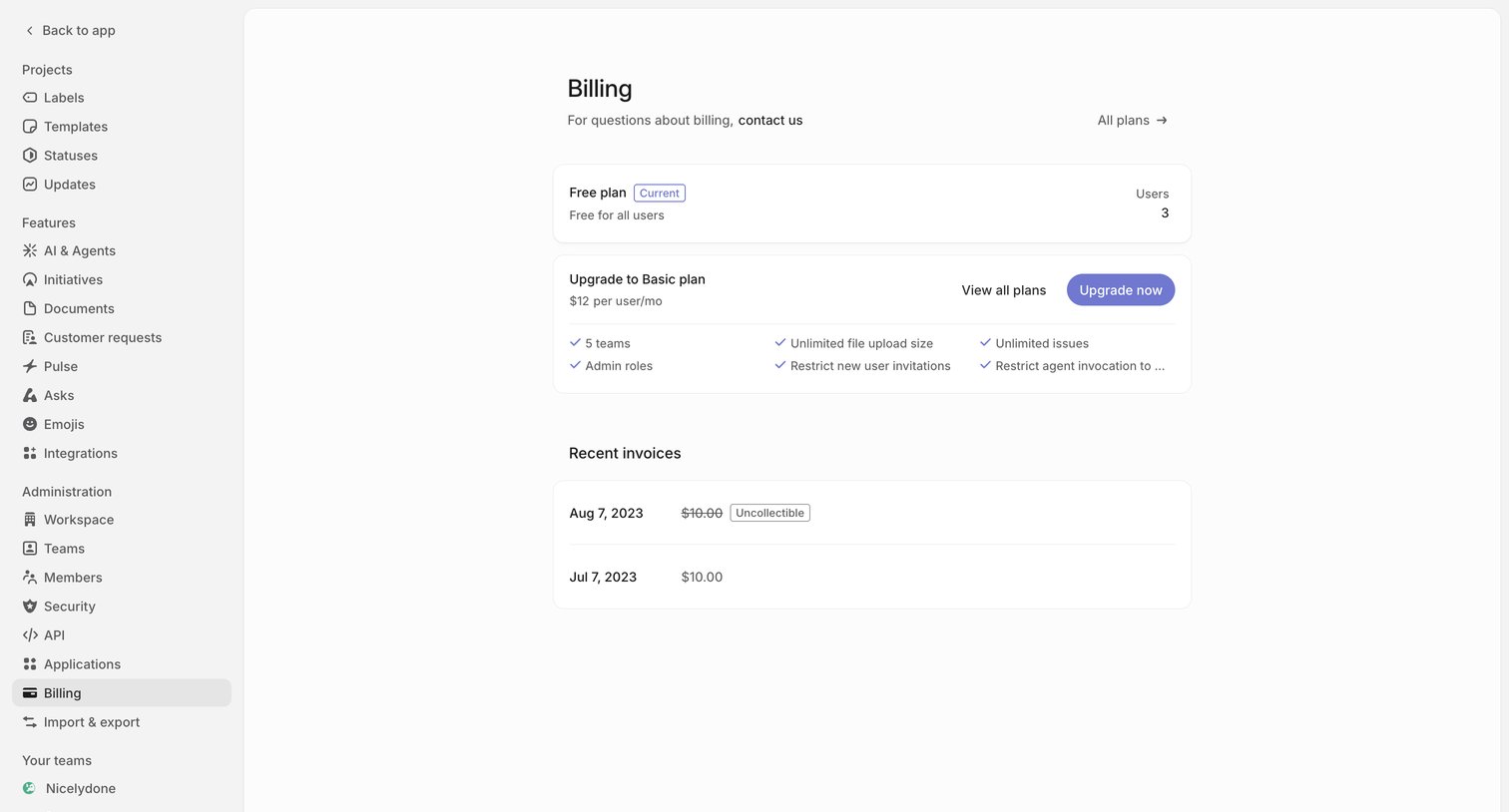The image size is (1509, 812).
Task: Click the Statuses hexagon icon
Action: coord(30,156)
